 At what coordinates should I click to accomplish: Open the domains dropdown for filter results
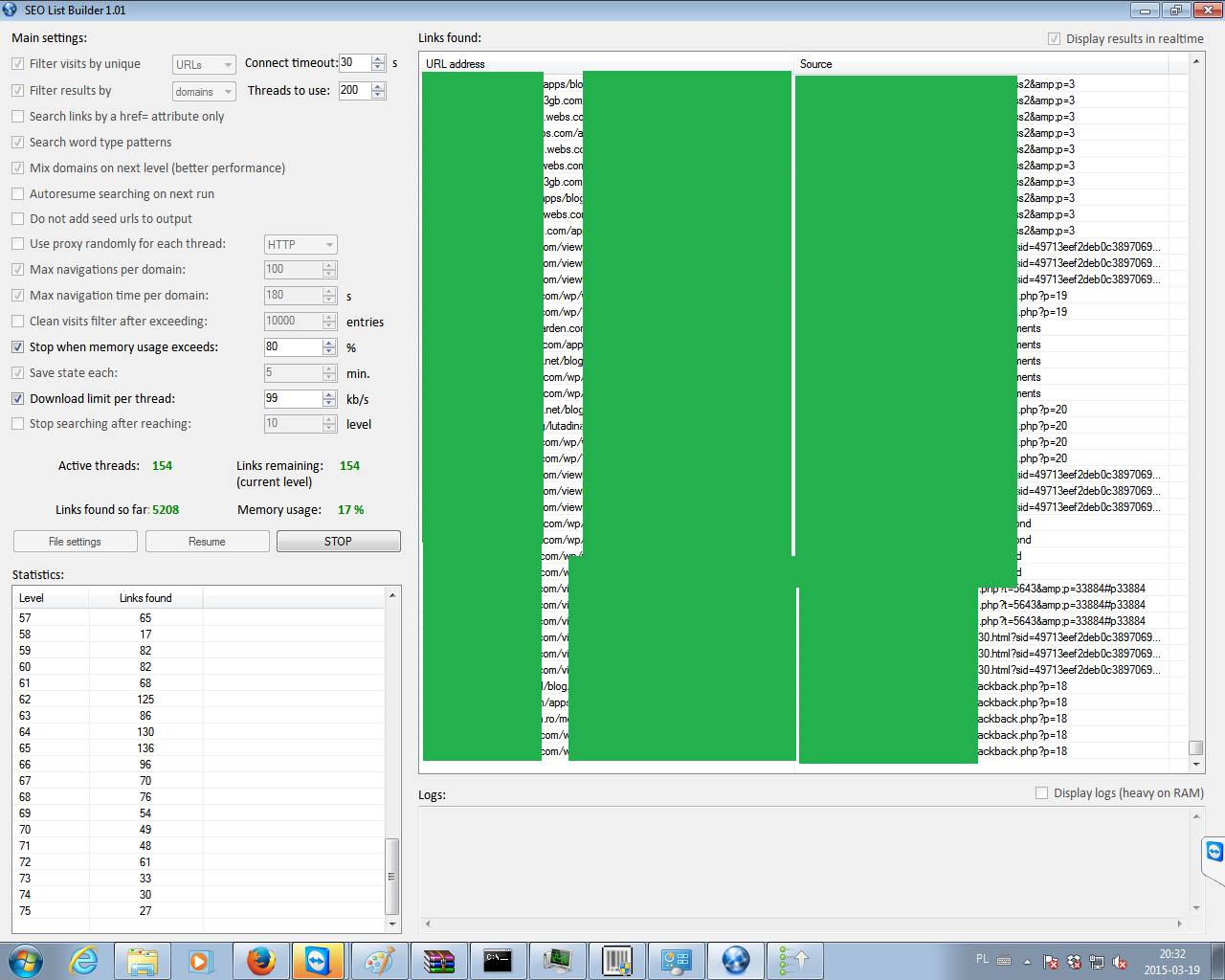pyautogui.click(x=204, y=91)
